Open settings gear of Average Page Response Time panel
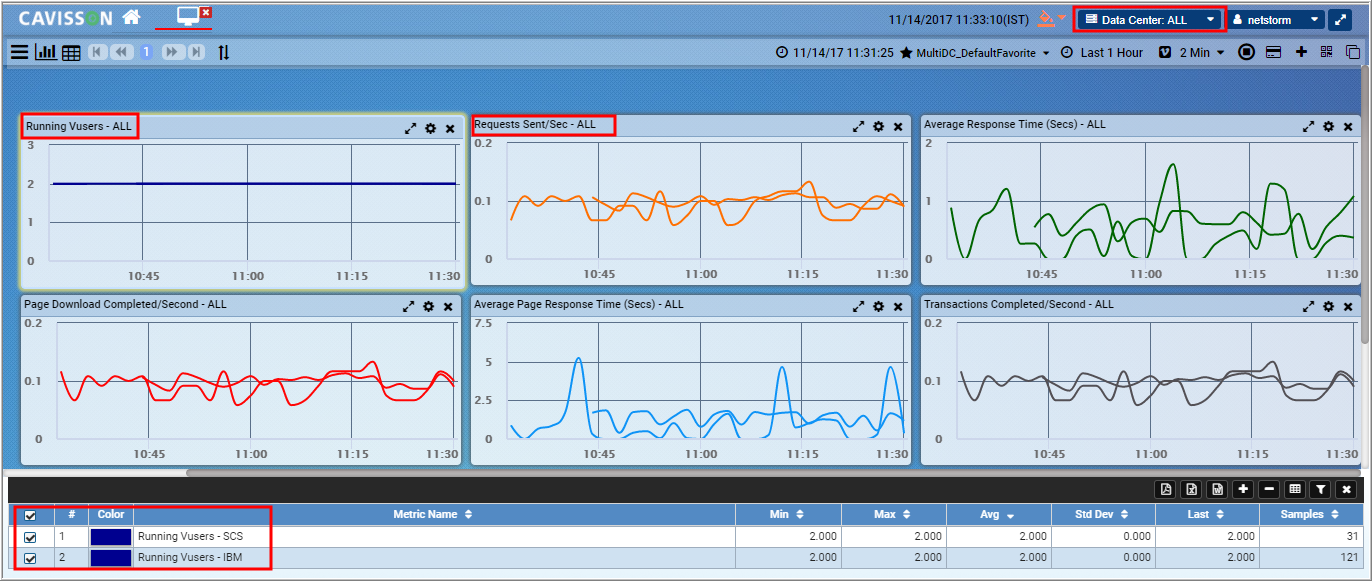This screenshot has height=581, width=1372. pyautogui.click(x=879, y=307)
